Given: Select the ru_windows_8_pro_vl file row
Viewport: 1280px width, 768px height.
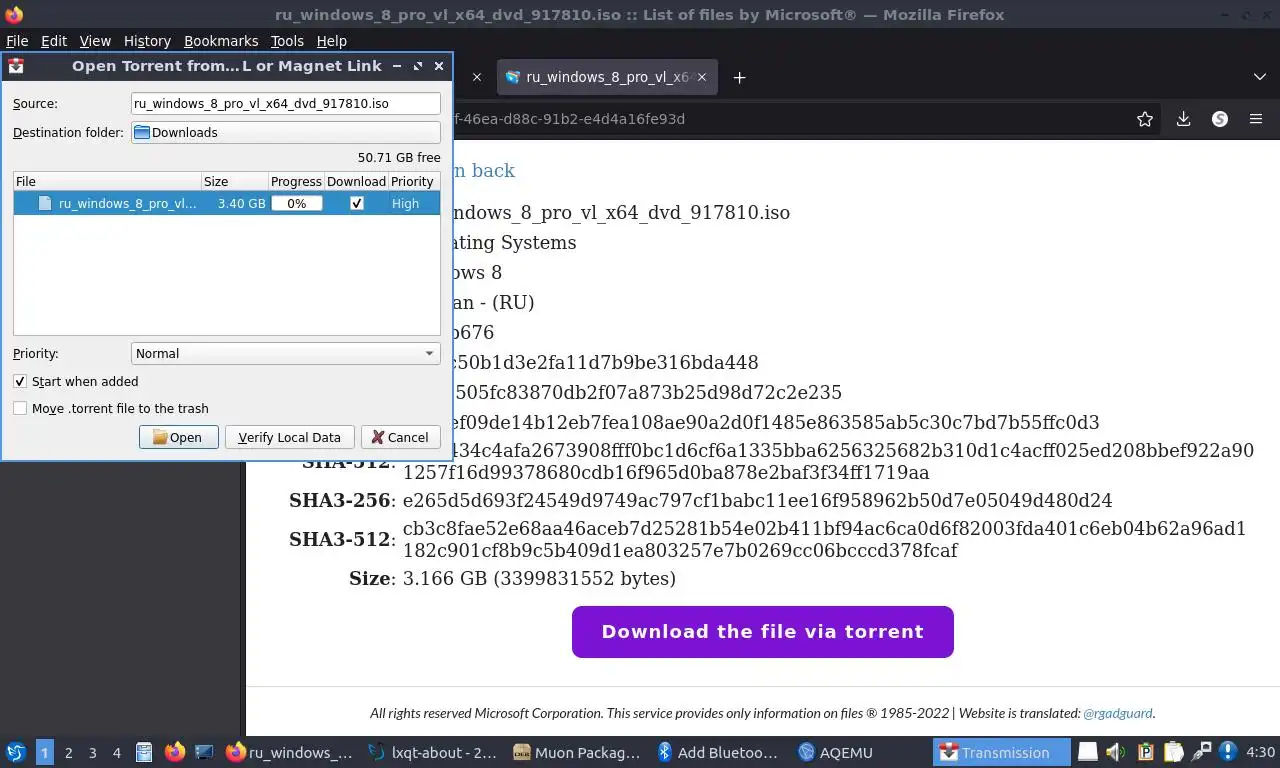Looking at the screenshot, I should coord(227,203).
